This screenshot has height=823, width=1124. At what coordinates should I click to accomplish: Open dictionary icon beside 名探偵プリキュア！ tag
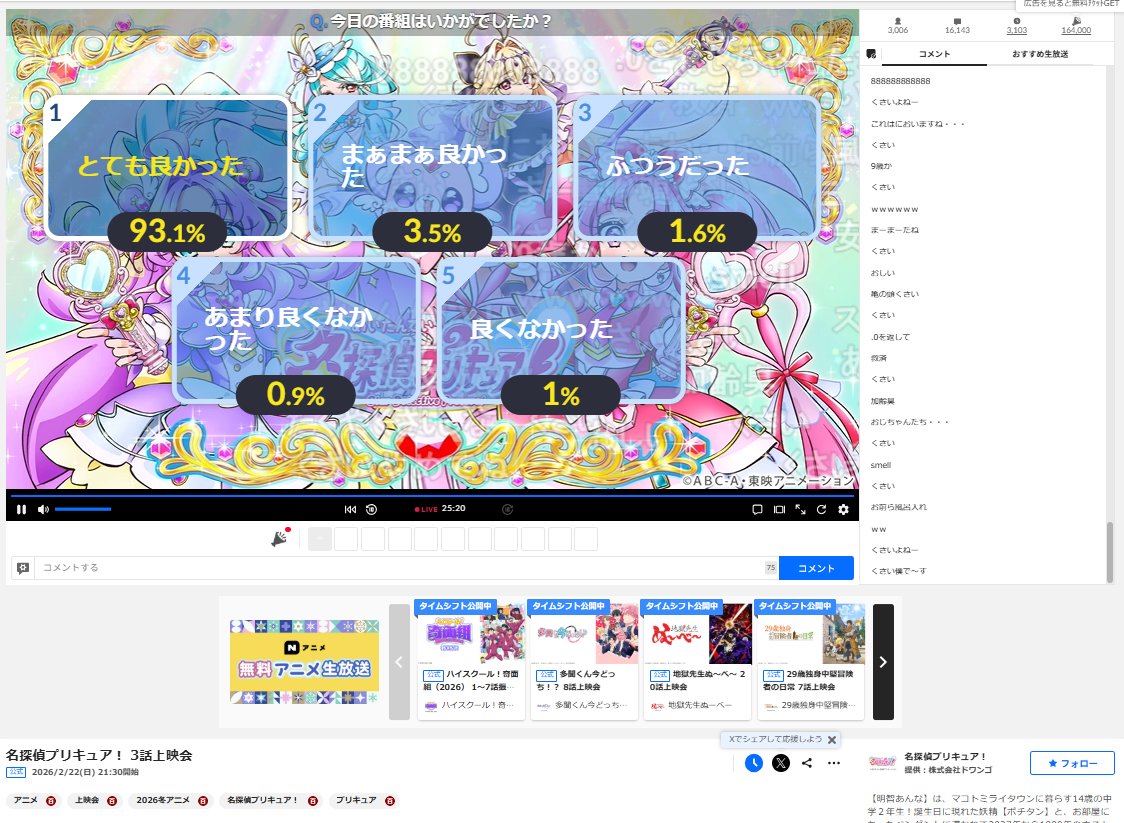313,801
